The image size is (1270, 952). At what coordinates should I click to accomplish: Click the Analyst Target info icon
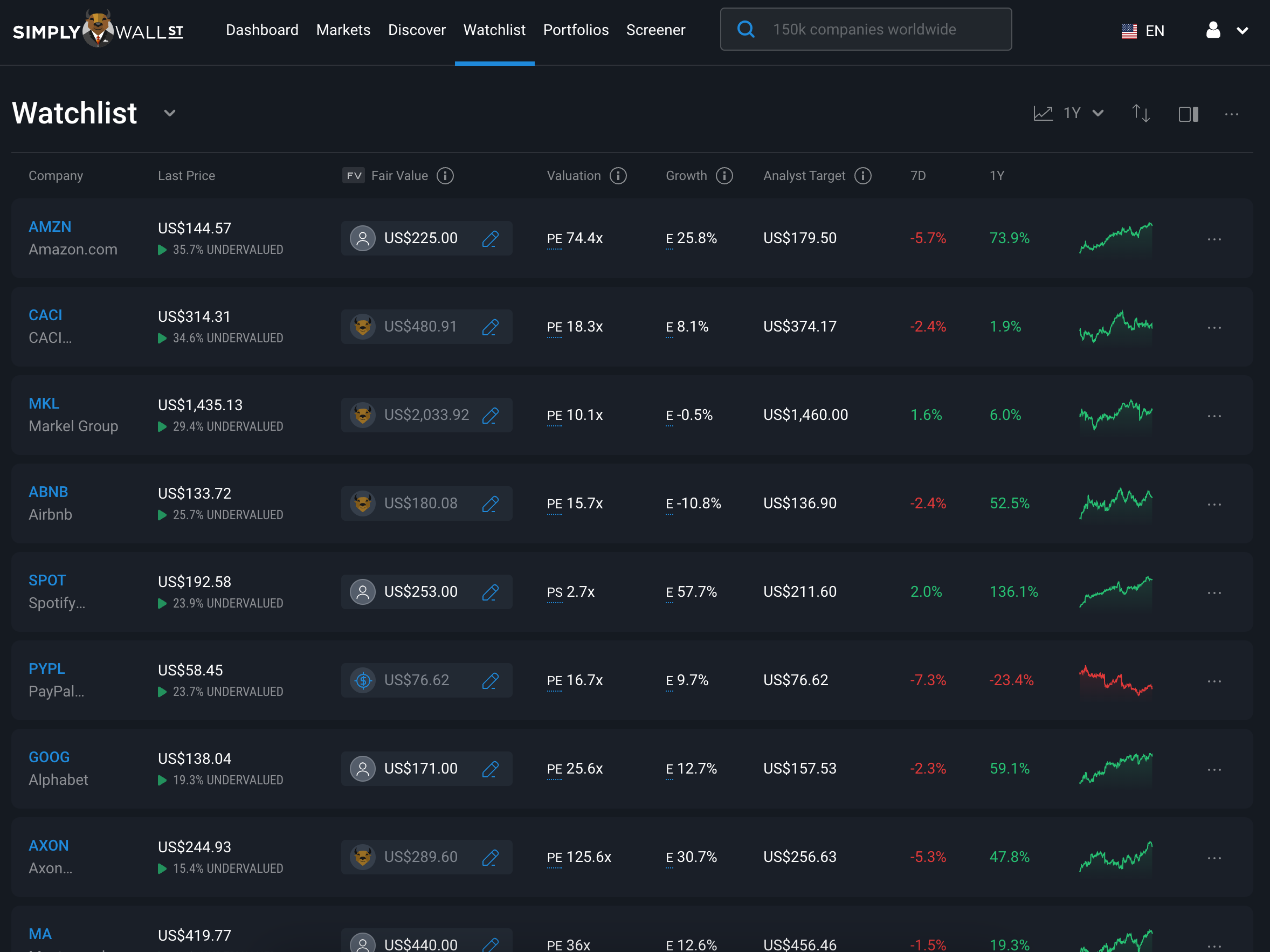[x=862, y=176]
